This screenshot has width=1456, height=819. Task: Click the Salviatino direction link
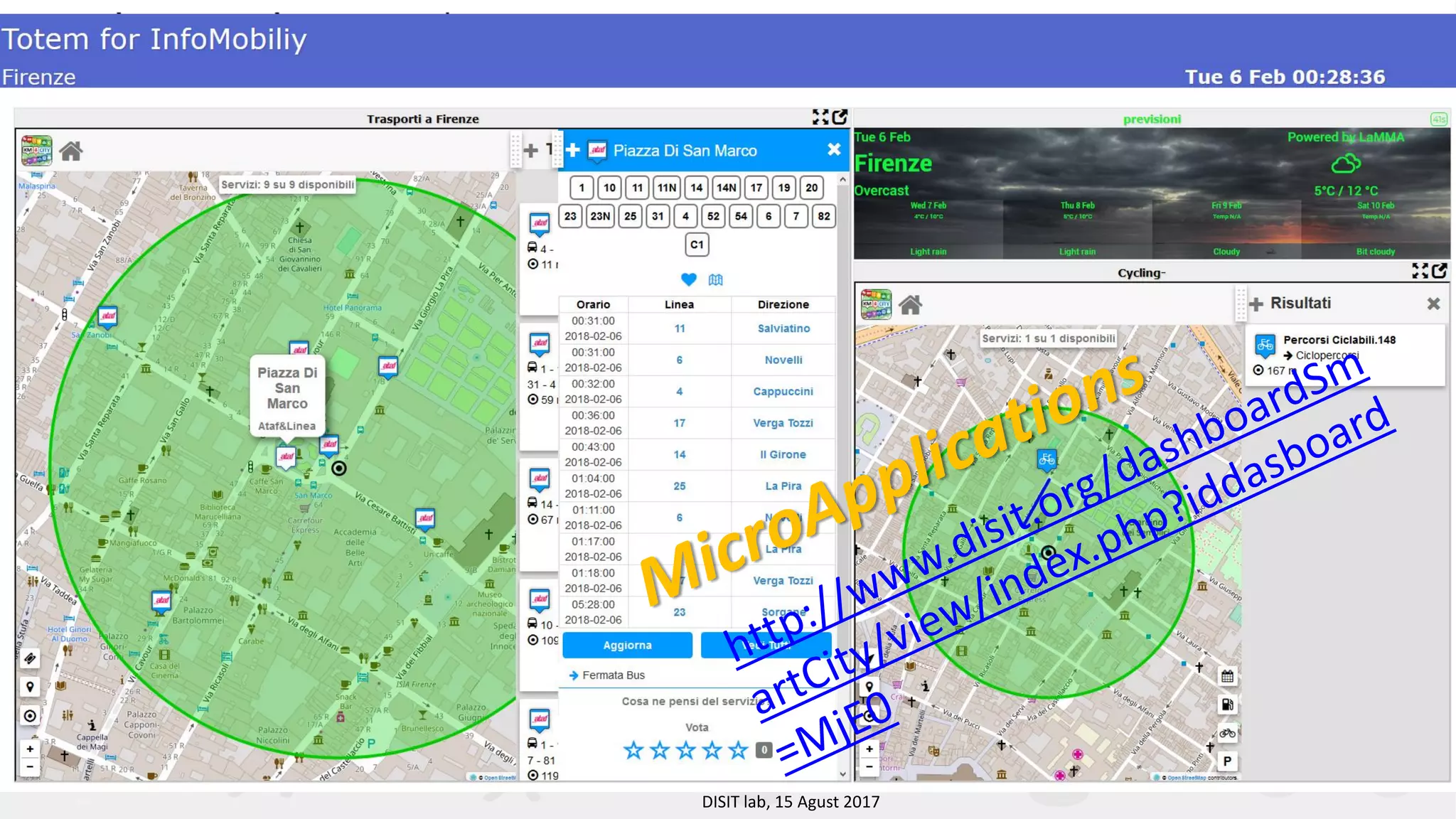783,328
